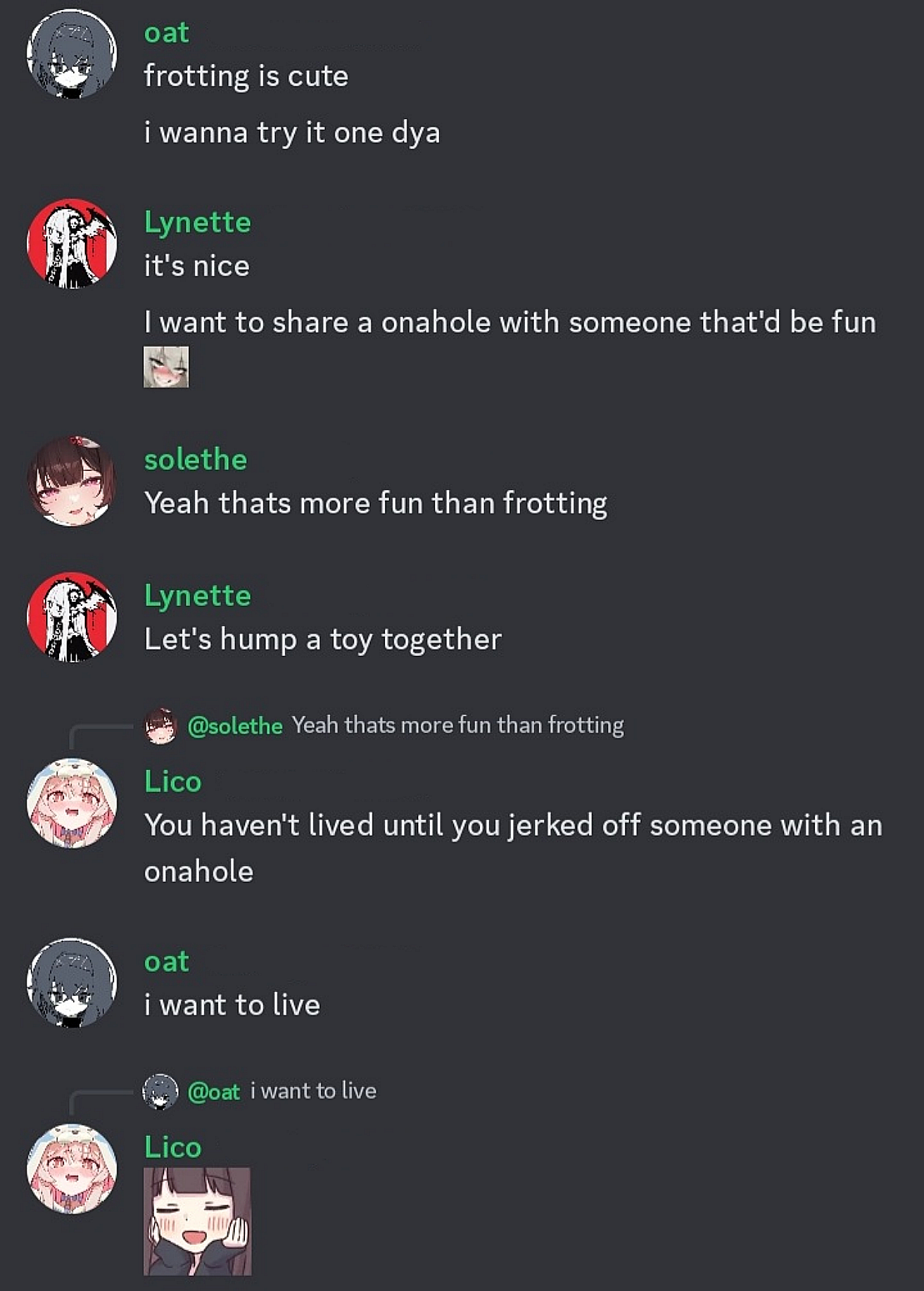
Task: Jump to quoted "i want to live" reply preview
Action: (313, 1091)
